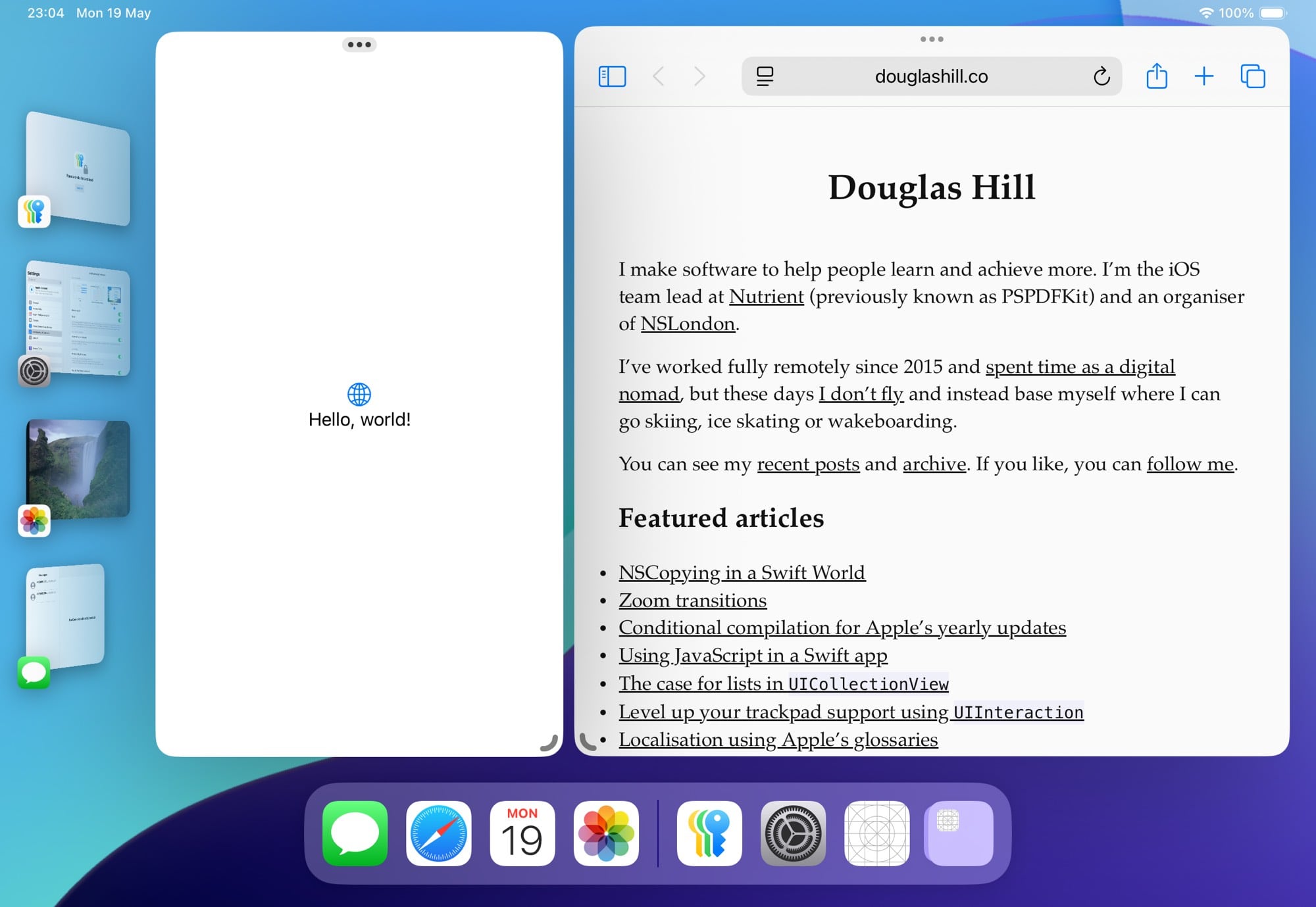Check the battery status indicator
Screen dimensions: 1316x907
[1271, 12]
